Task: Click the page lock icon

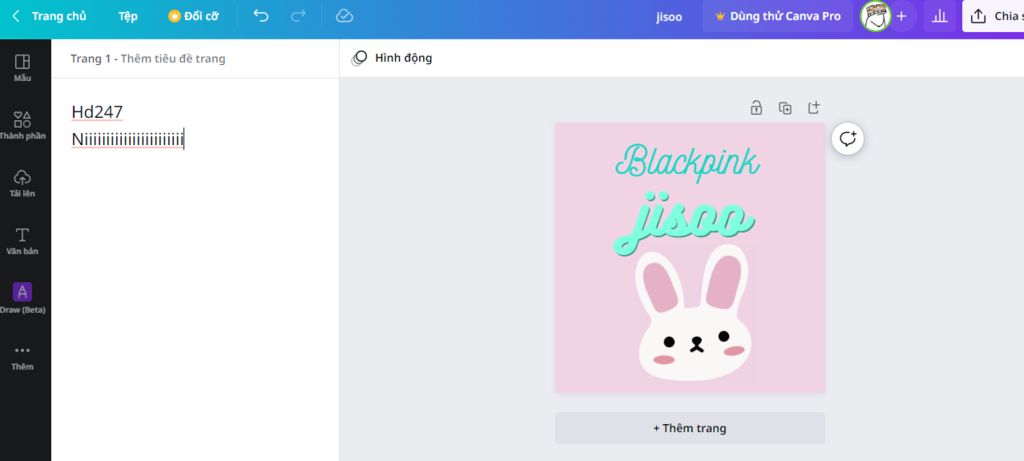Action: pyautogui.click(x=756, y=108)
